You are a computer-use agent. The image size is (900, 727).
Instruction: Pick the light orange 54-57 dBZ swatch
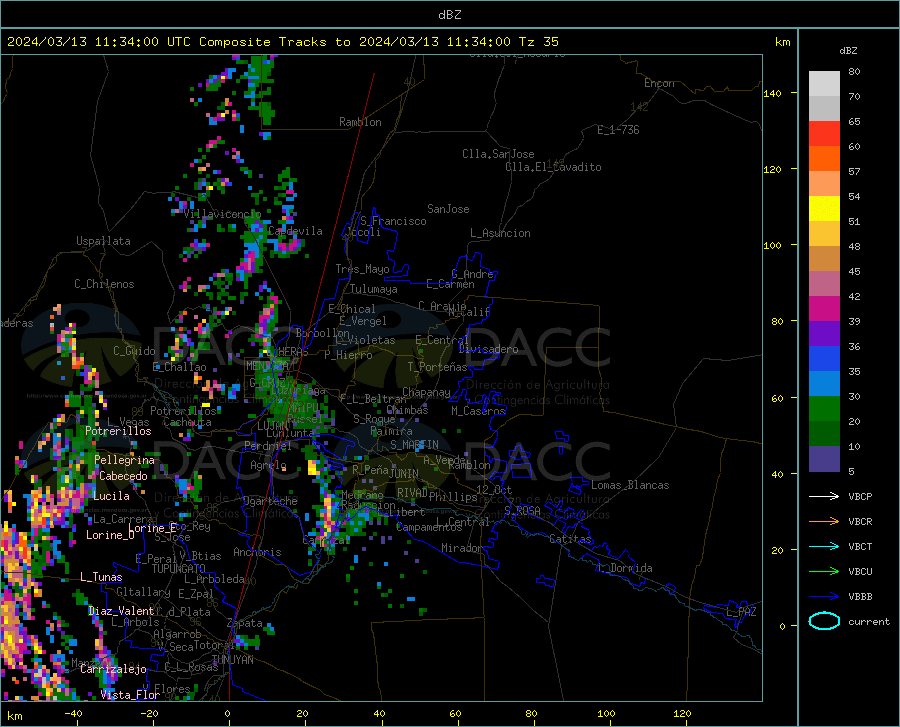tap(824, 184)
